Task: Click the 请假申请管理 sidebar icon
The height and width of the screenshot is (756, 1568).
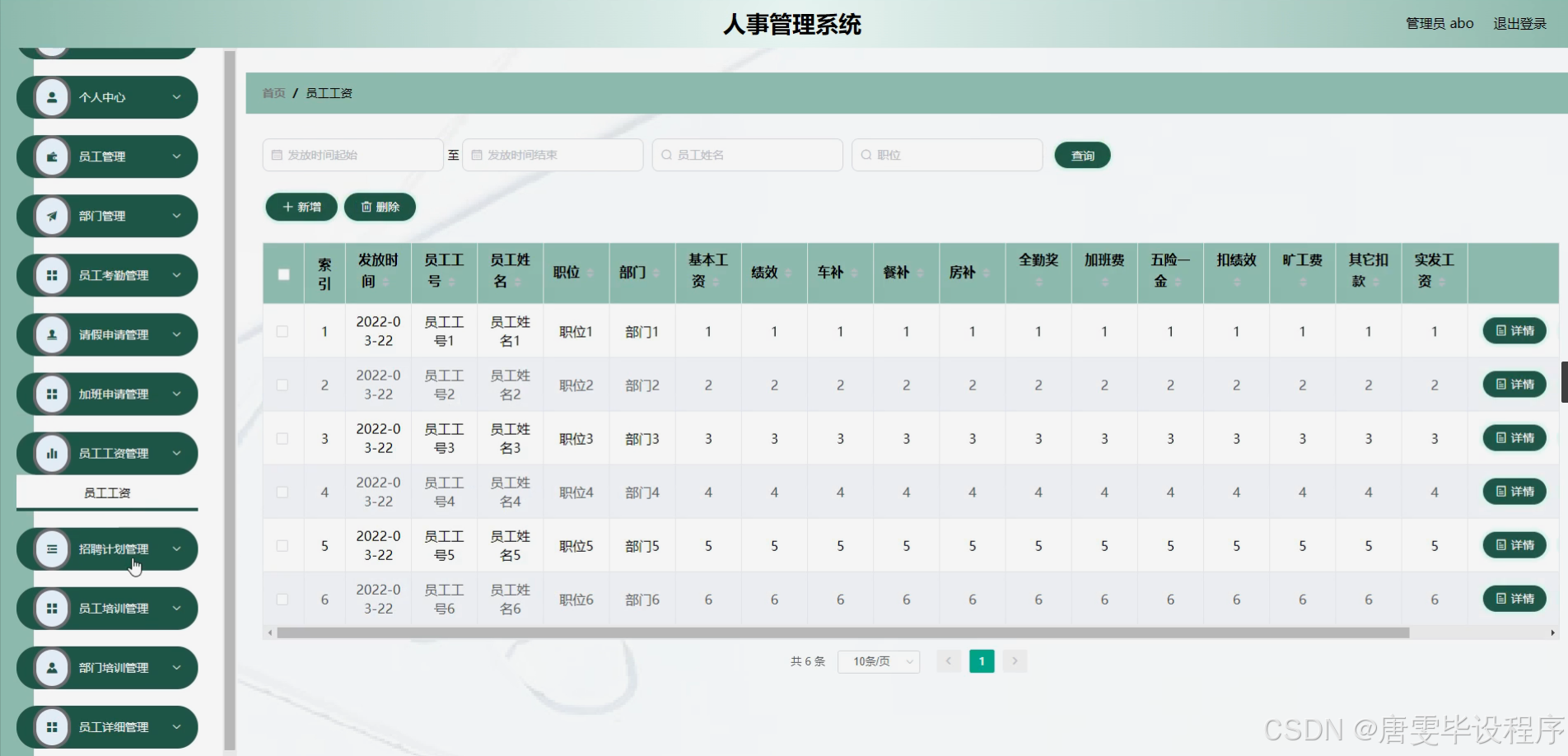Action: [x=52, y=334]
